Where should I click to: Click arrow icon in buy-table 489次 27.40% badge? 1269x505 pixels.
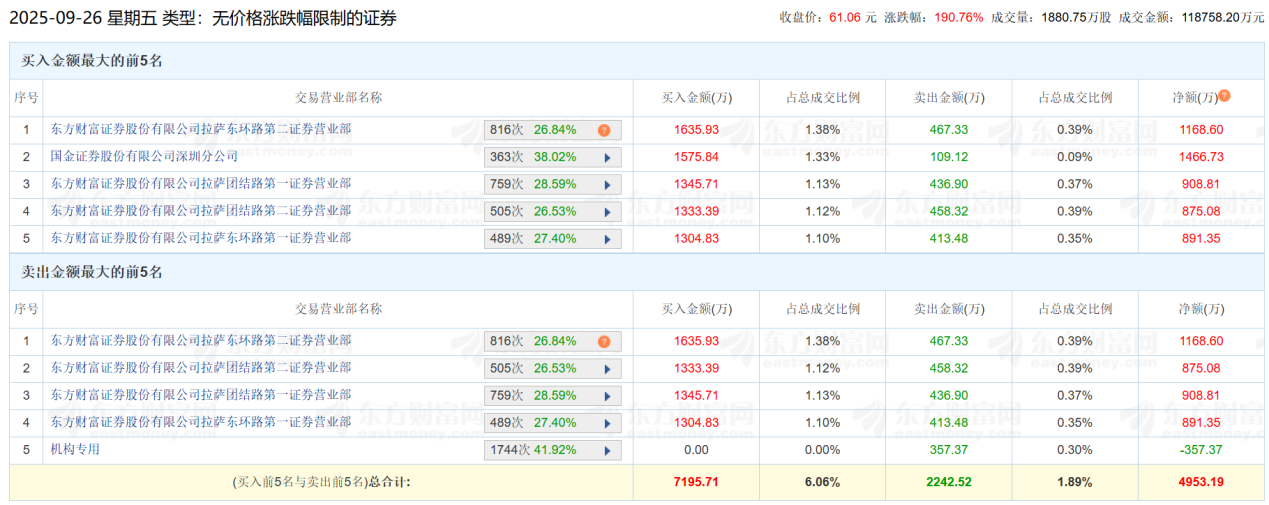(606, 239)
